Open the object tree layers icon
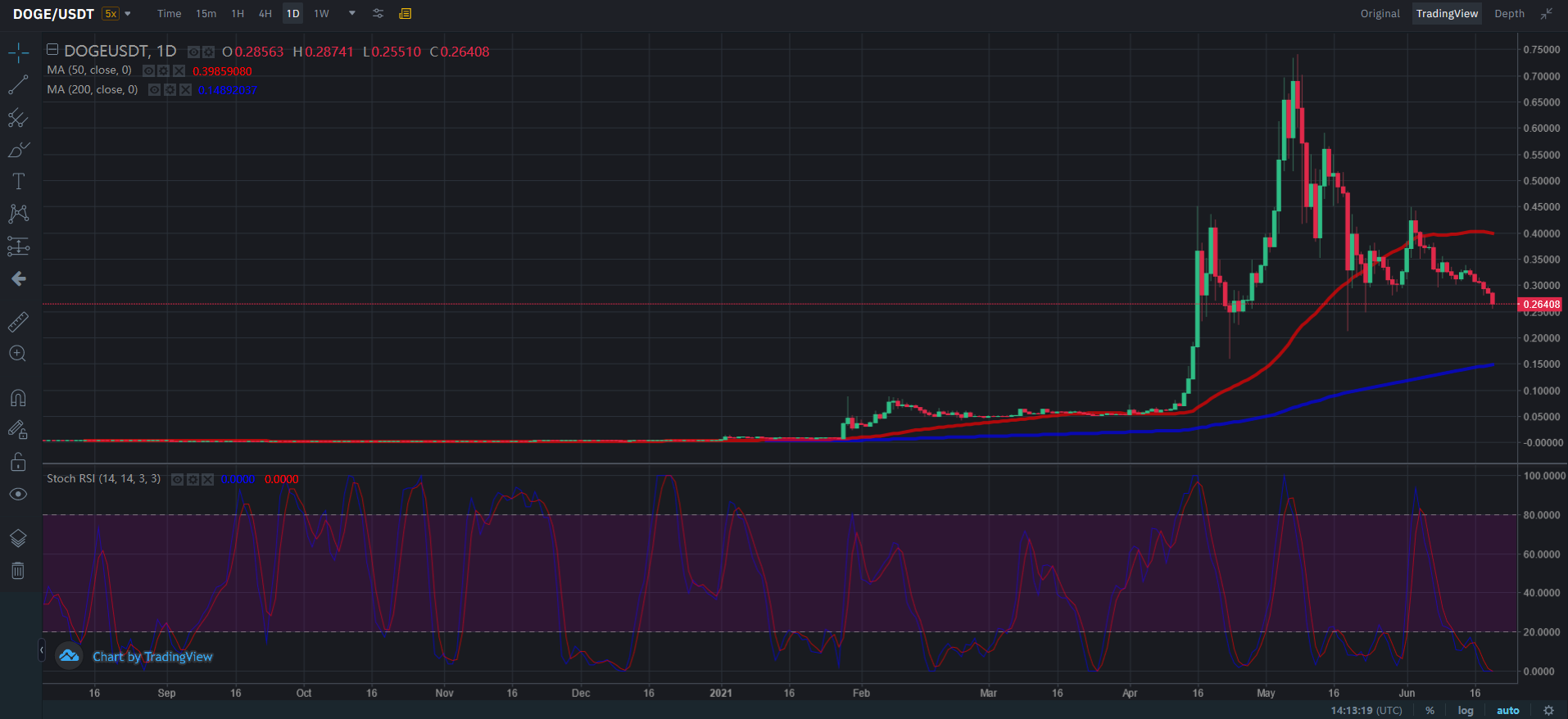1568x719 pixels. pyautogui.click(x=18, y=538)
